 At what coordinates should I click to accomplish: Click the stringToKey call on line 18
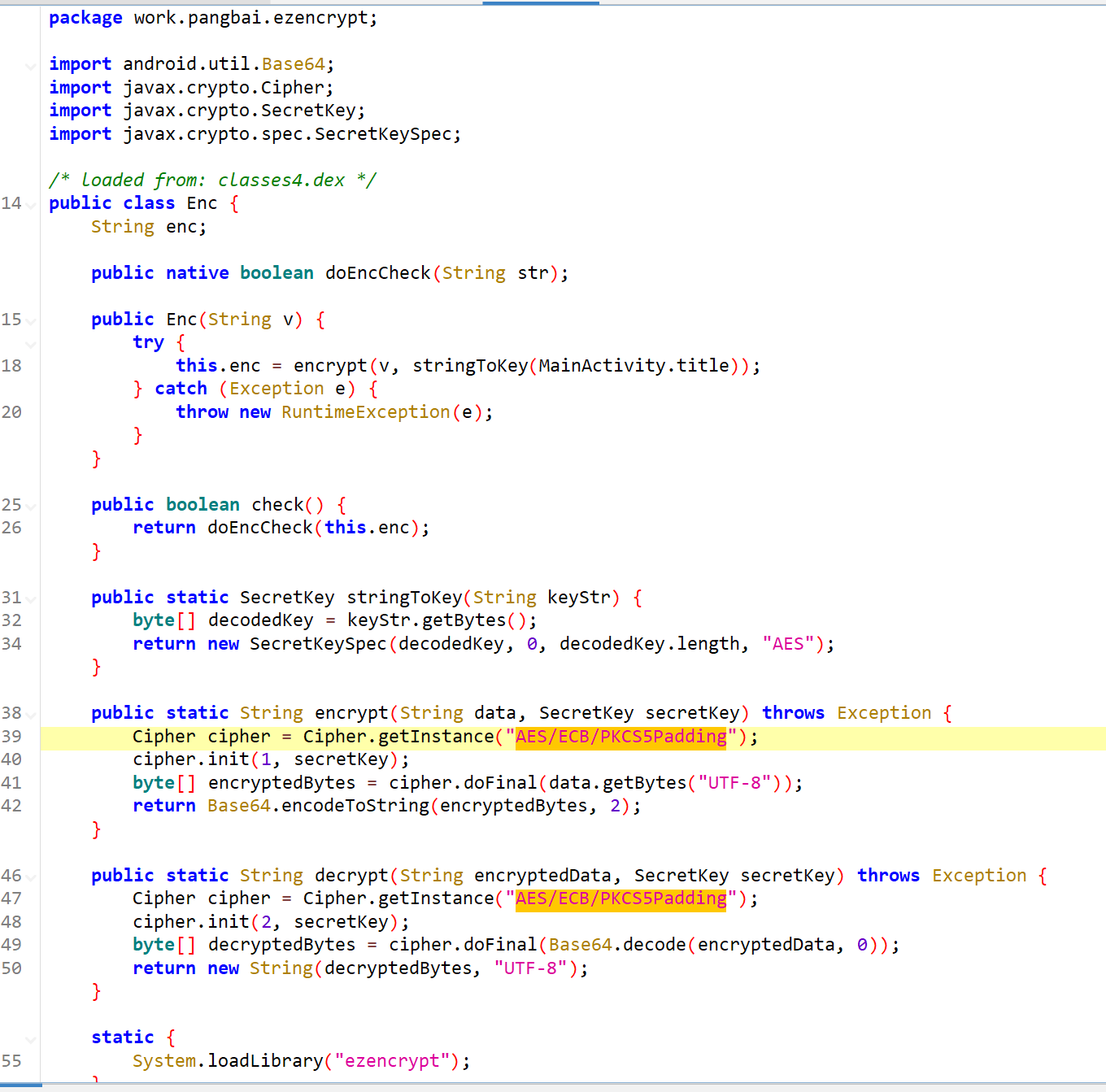471,366
